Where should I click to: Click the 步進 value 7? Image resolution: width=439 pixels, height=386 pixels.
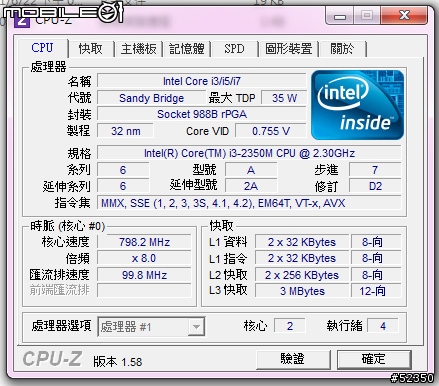click(375, 170)
